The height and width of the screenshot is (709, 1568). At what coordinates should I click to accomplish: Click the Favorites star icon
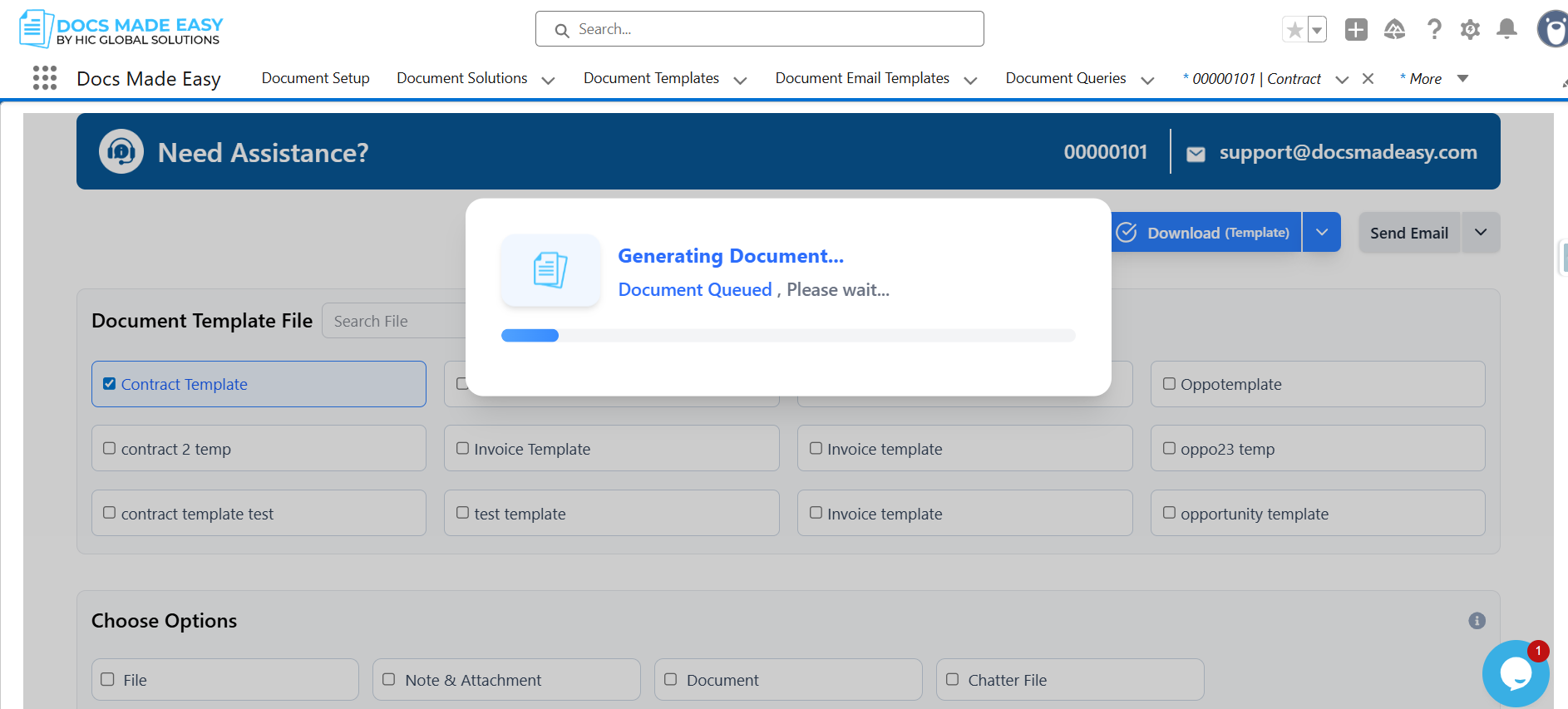coord(1294,30)
